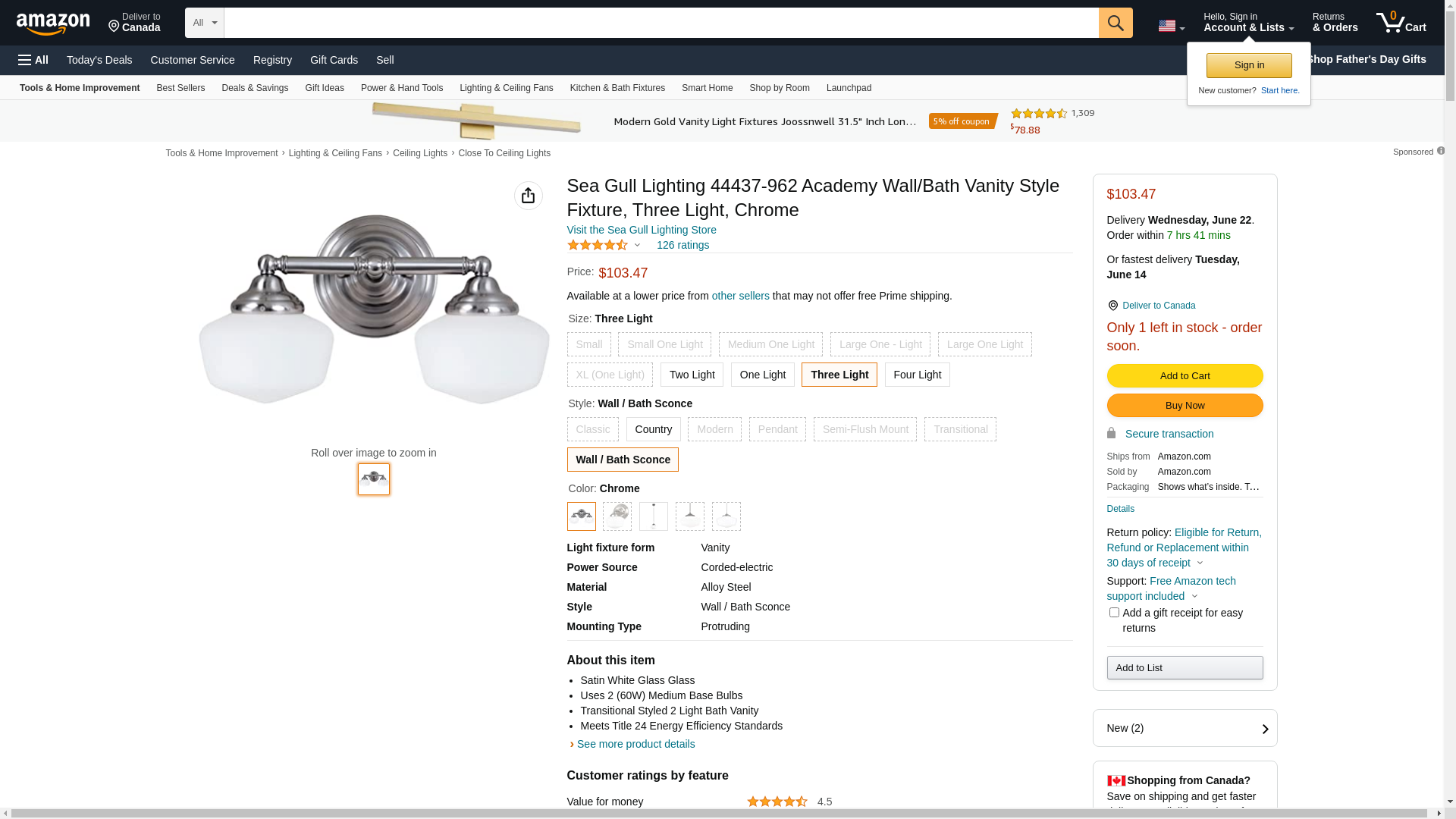This screenshot has width=1456, height=819.
Task: Click the share icon on product image
Action: (x=528, y=196)
